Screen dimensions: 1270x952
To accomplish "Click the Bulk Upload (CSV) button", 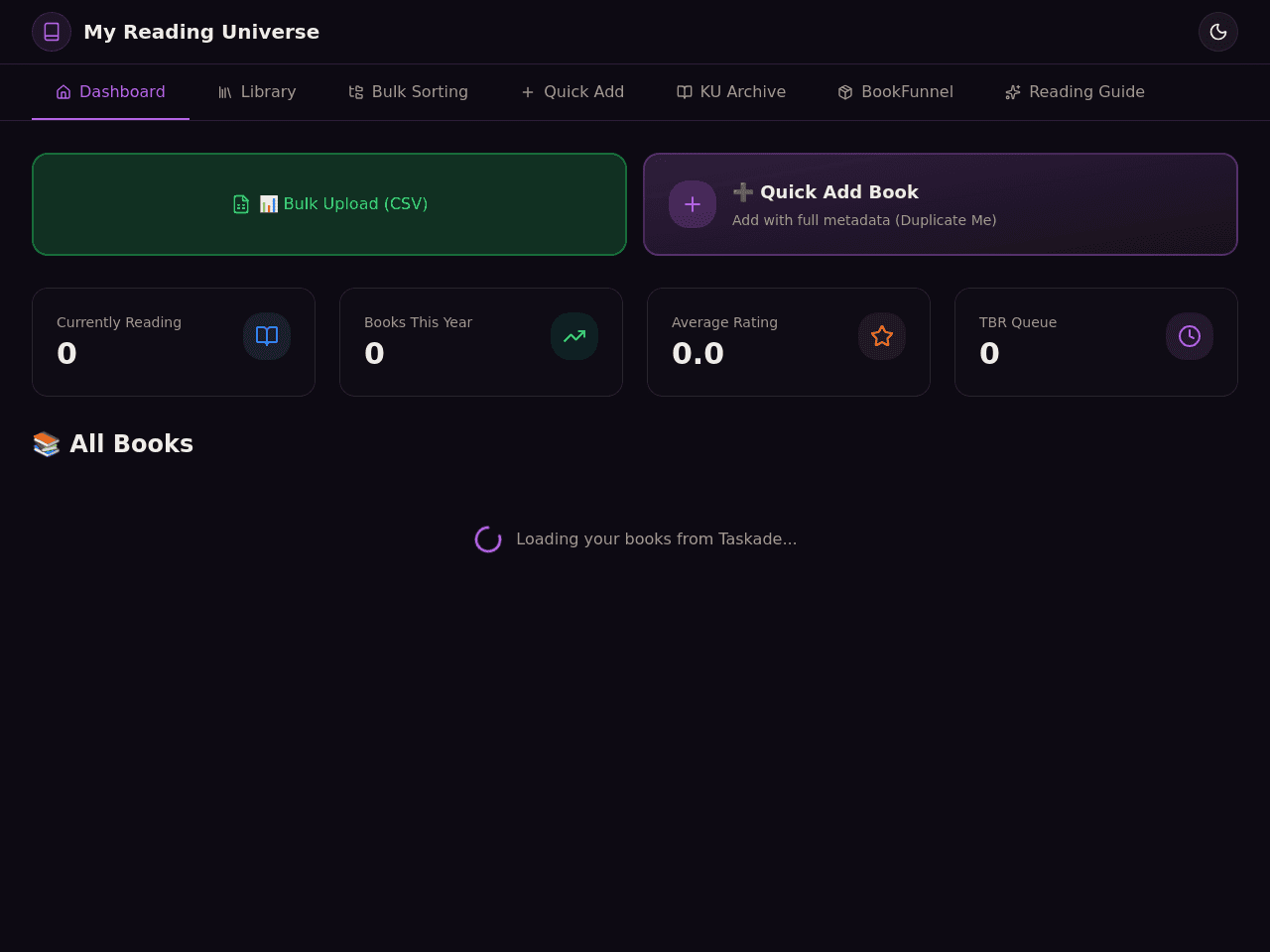I will click(x=329, y=204).
